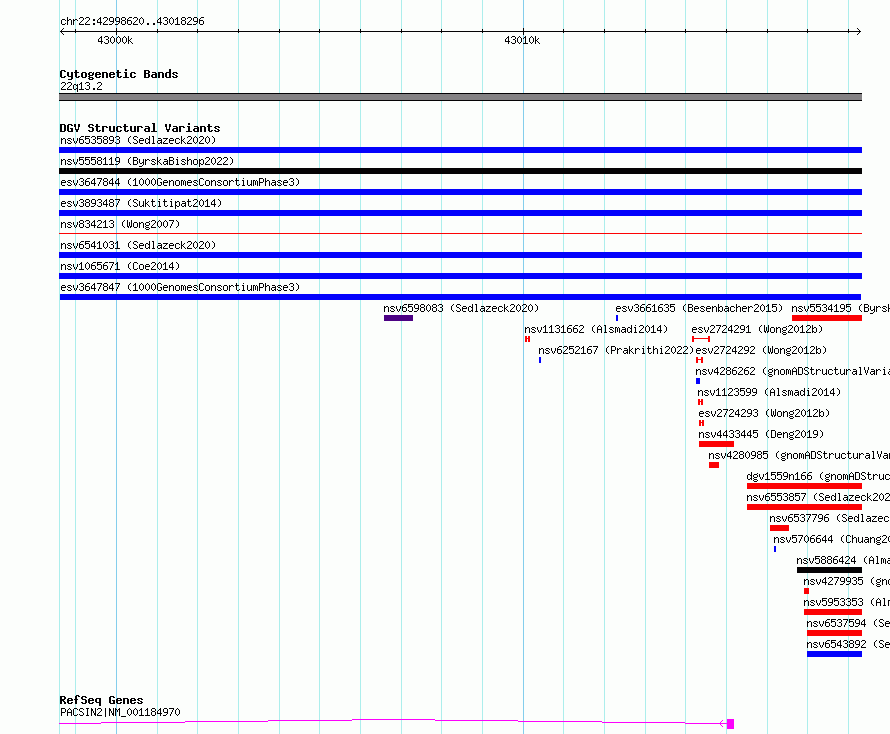Click the esv2724293 (Wong2012b) label

pos(764,413)
